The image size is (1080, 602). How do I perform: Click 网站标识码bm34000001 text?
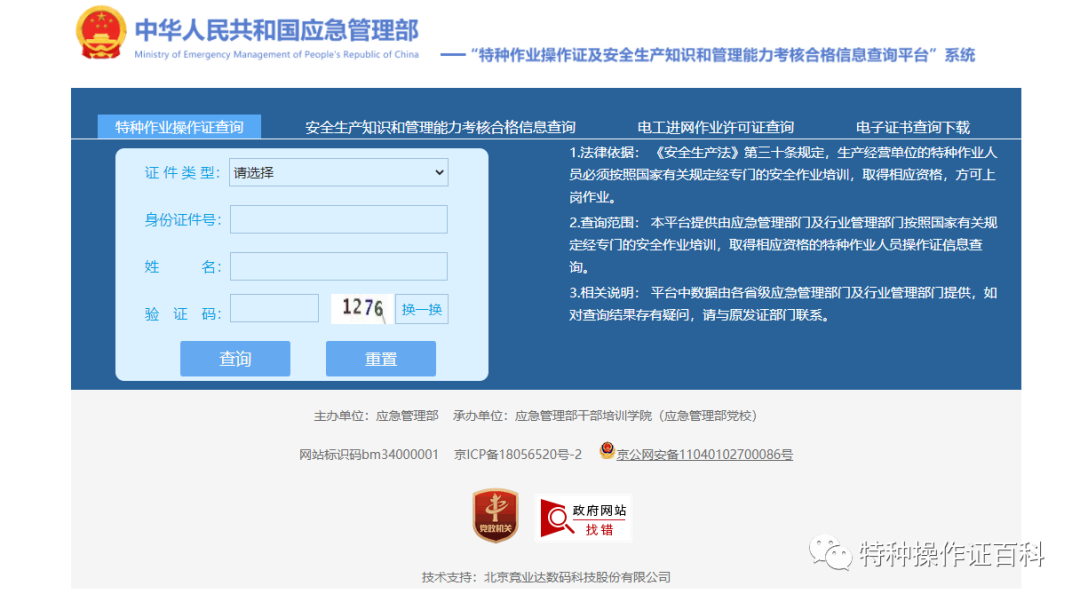coord(368,455)
